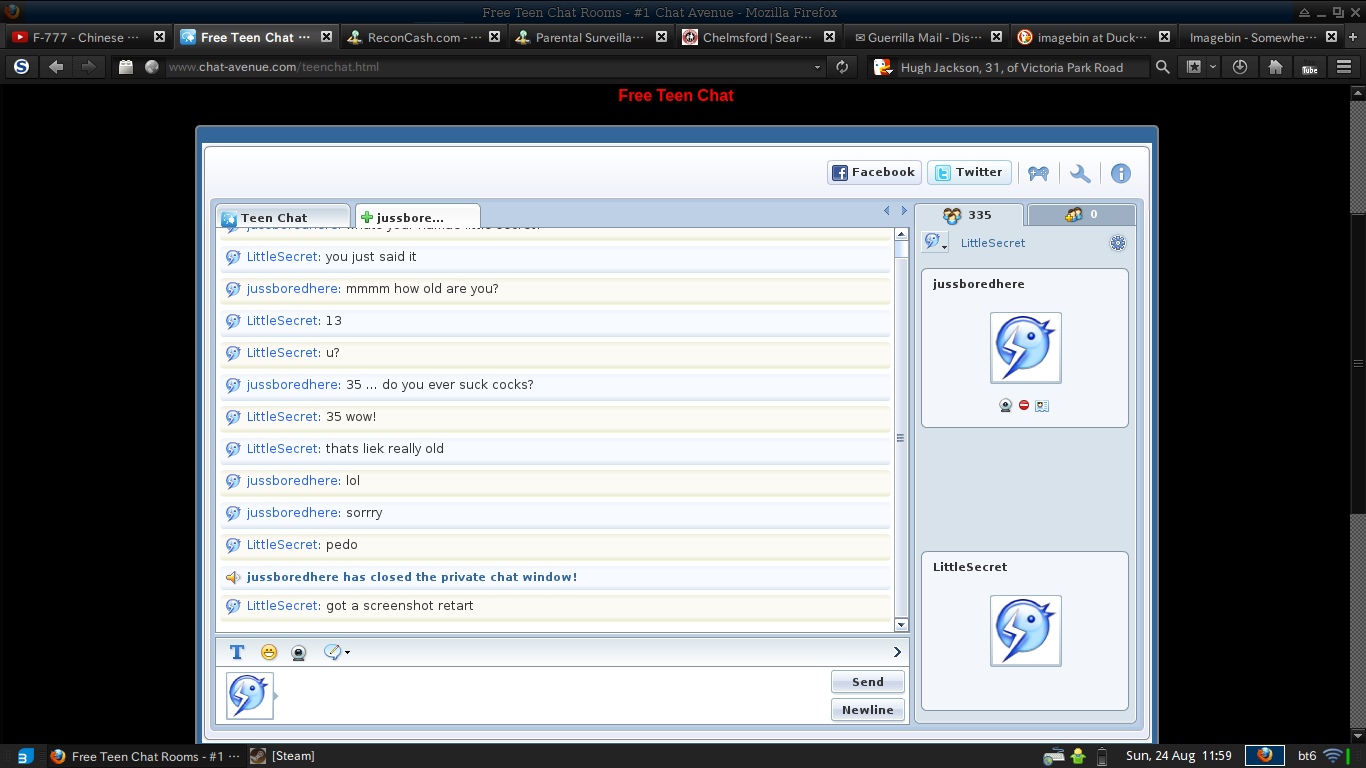Image resolution: width=1366 pixels, height=768 pixels.
Task: Click the gear icon beside LittleSecret
Action: [x=1118, y=243]
